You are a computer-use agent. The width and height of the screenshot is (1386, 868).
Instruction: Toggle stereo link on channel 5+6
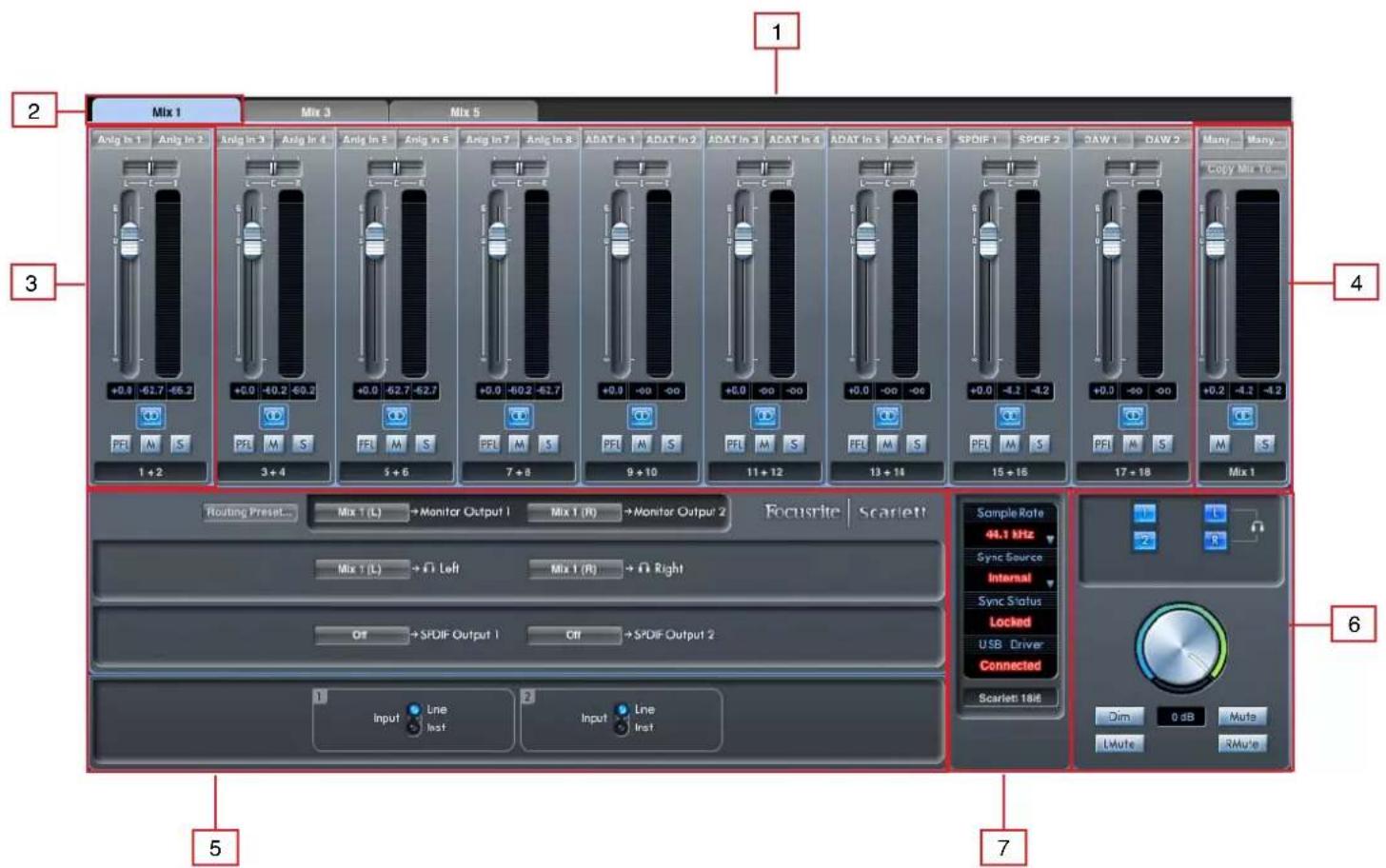coord(396,416)
